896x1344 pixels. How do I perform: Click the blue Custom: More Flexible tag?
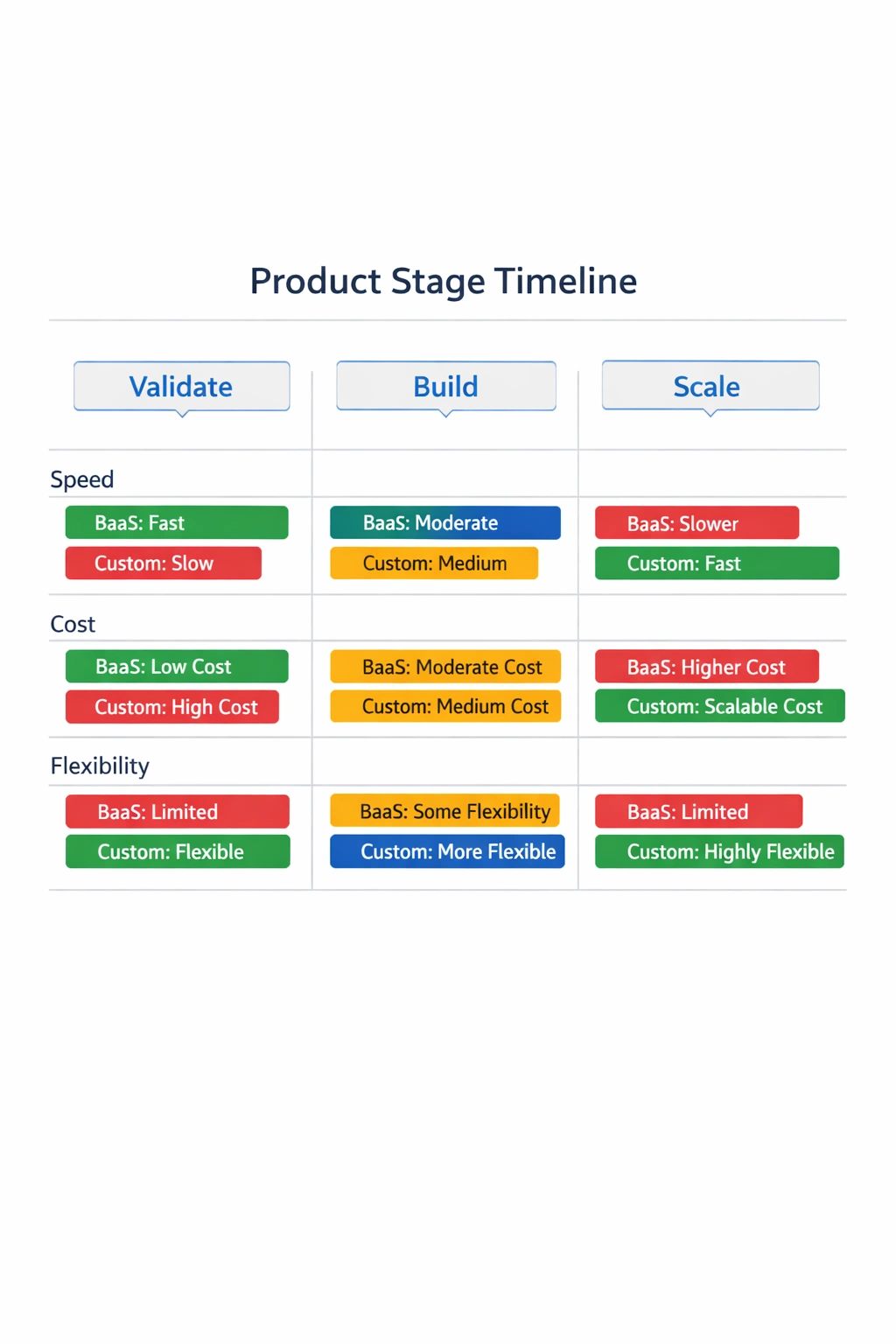[447, 851]
